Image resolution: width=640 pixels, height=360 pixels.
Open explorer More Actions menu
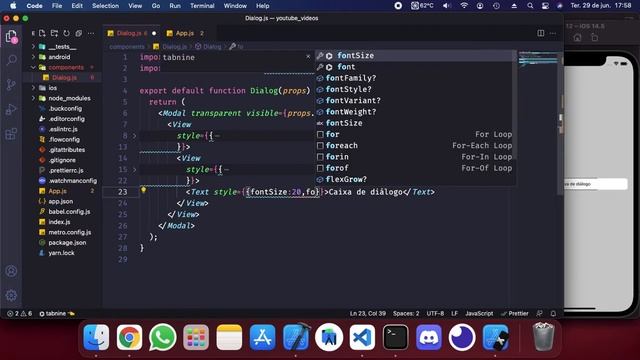[x=91, y=33]
